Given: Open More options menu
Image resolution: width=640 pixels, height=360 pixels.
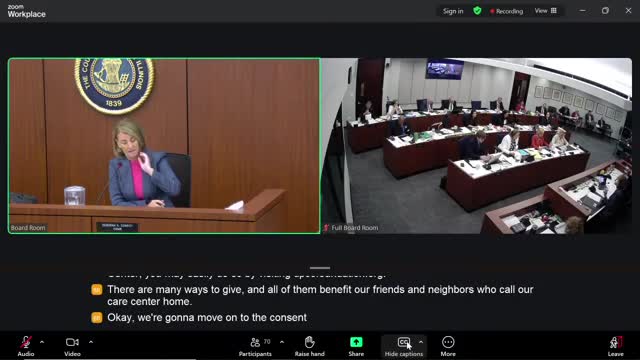Looking at the screenshot, I should [x=448, y=346].
